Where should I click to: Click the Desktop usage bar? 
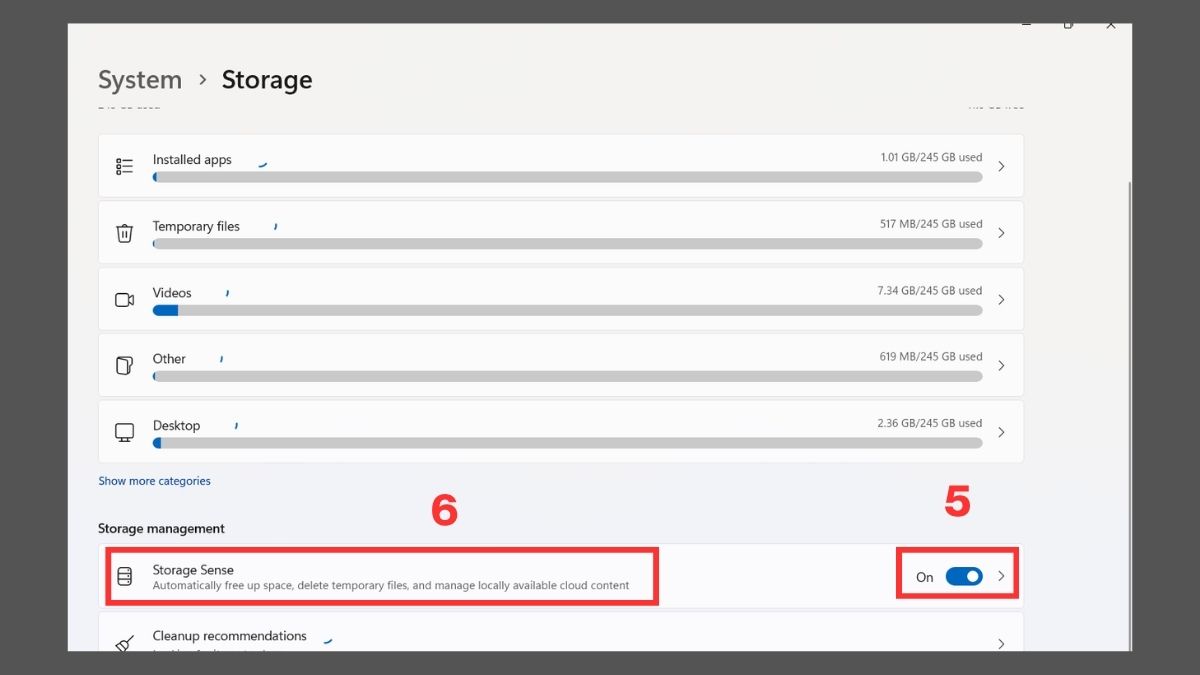pyautogui.click(x=567, y=443)
